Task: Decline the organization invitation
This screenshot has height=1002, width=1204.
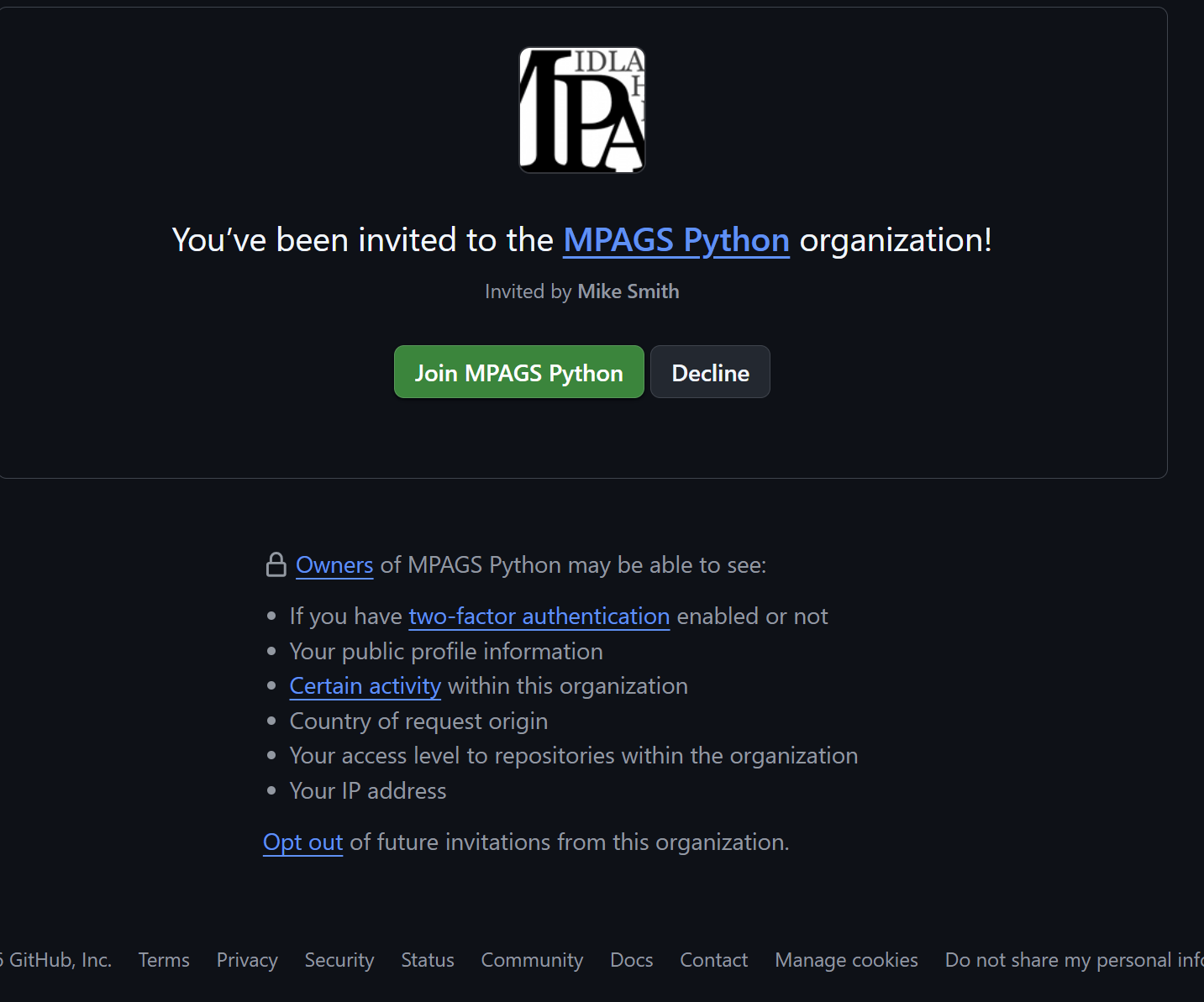Action: pyautogui.click(x=710, y=372)
